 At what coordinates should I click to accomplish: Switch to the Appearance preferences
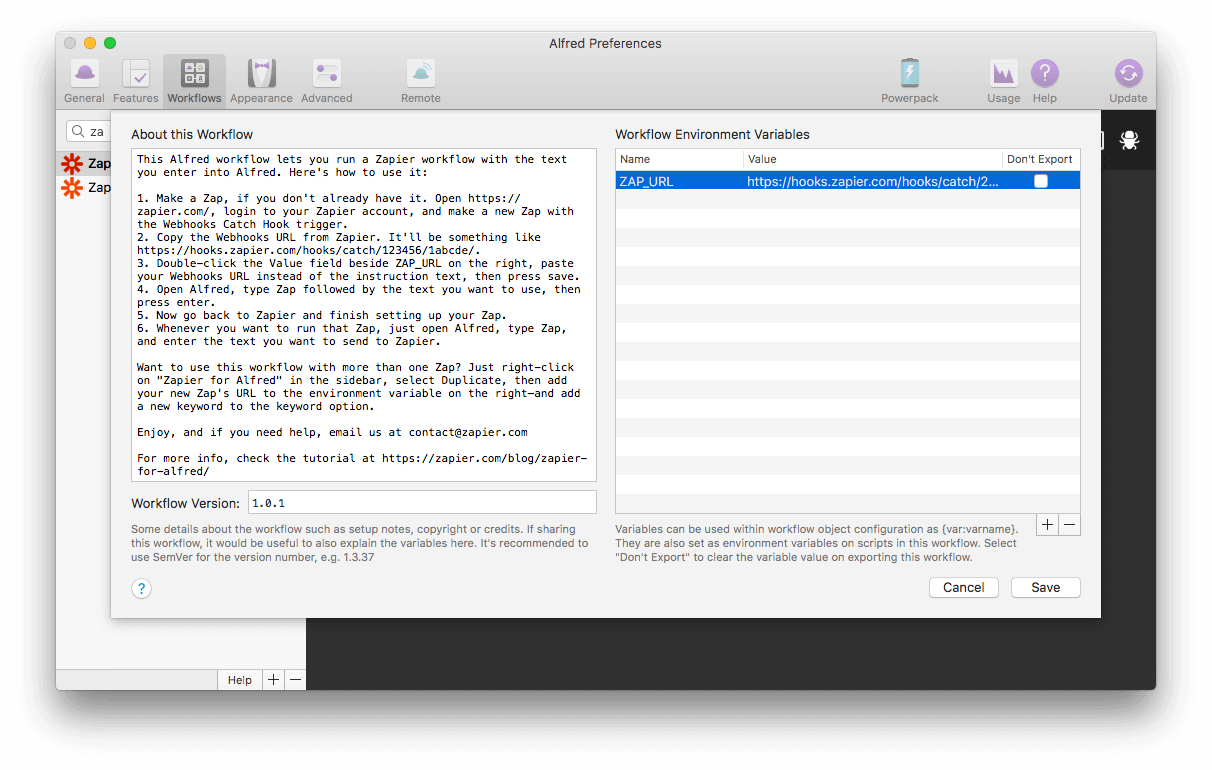pyautogui.click(x=261, y=80)
